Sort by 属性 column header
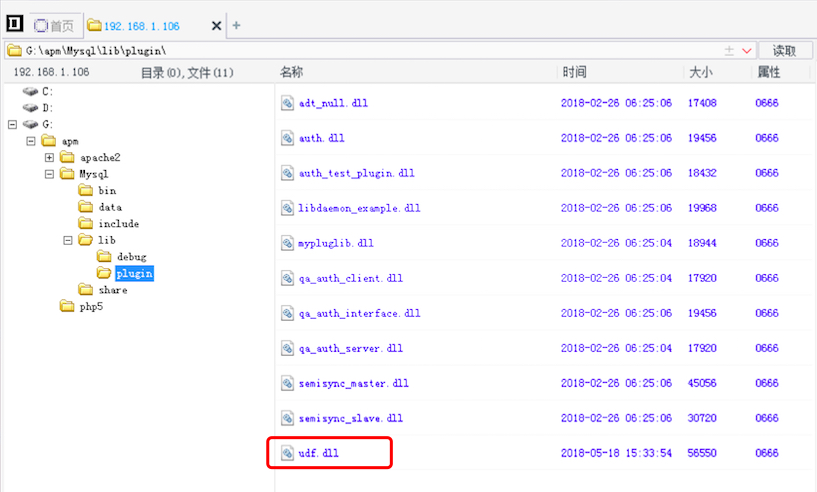This screenshot has width=817, height=492. pos(769,72)
